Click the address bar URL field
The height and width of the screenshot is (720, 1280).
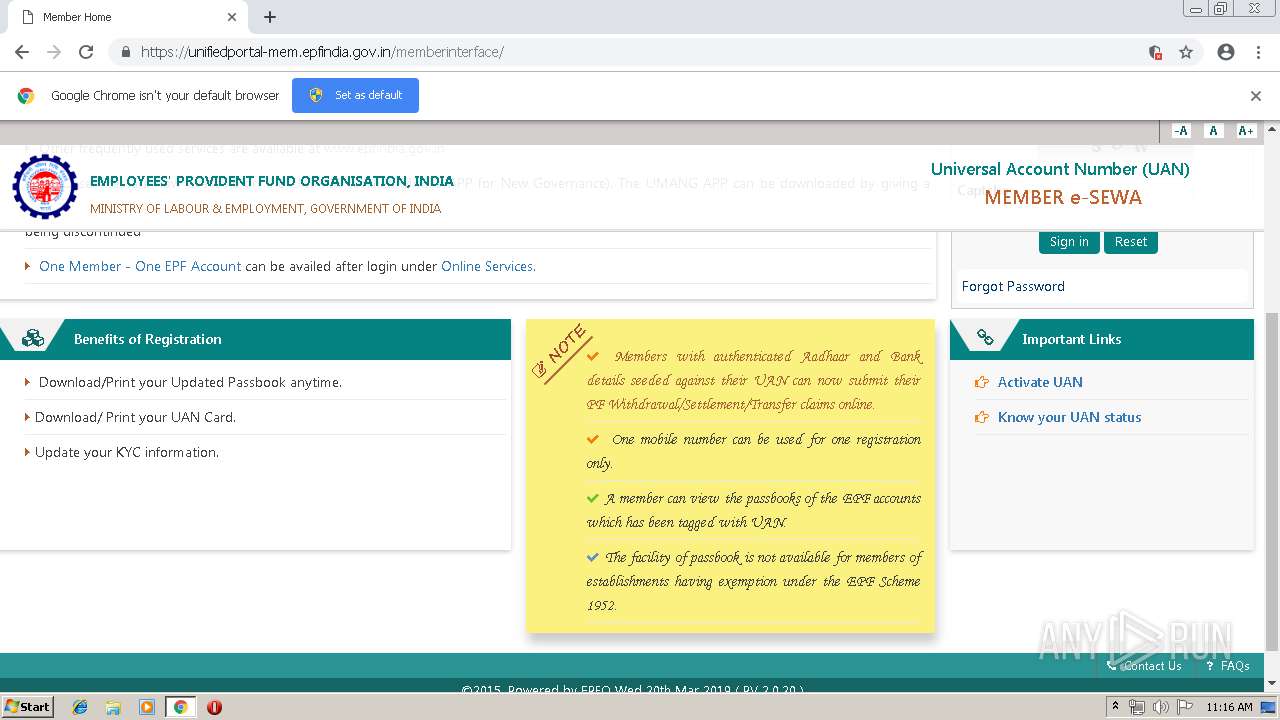tap(640, 52)
